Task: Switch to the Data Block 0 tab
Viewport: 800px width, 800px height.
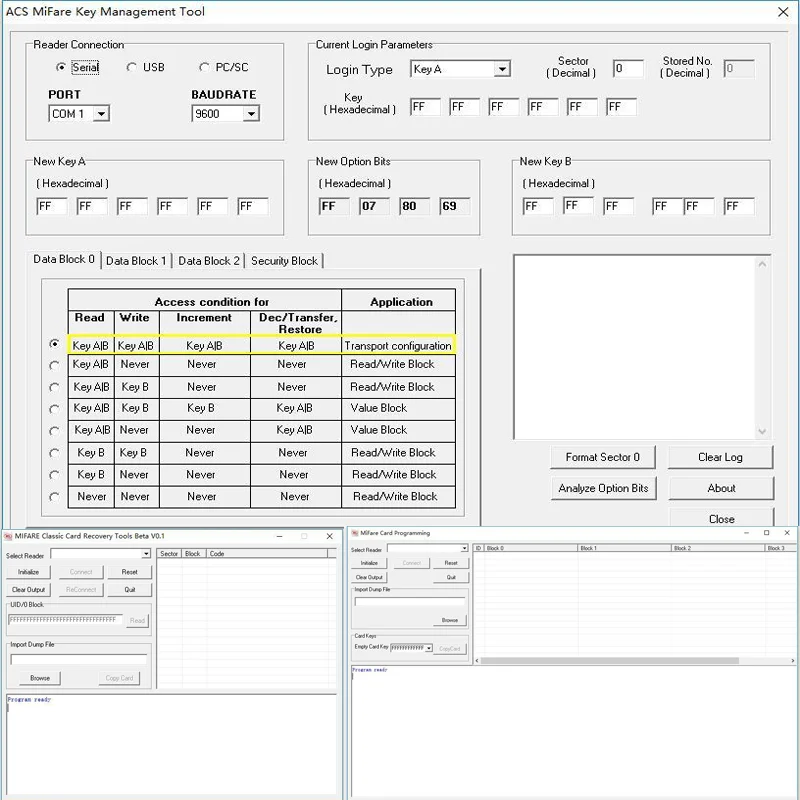Action: pyautogui.click(x=64, y=260)
